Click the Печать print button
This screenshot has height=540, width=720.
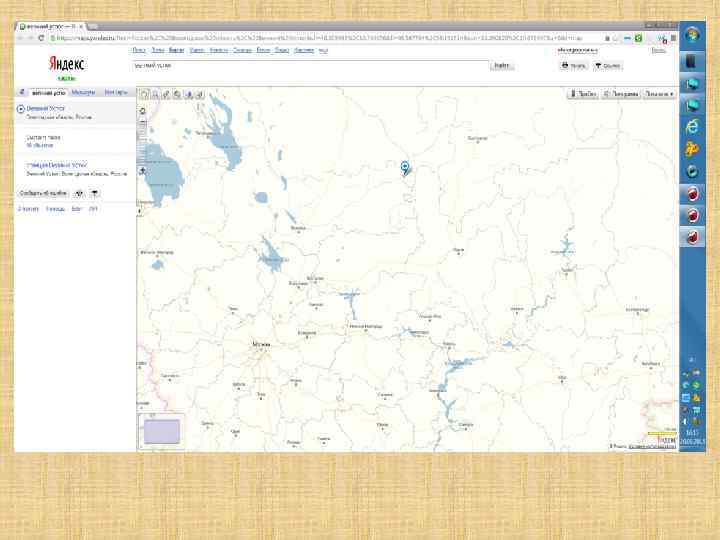[x=574, y=66]
